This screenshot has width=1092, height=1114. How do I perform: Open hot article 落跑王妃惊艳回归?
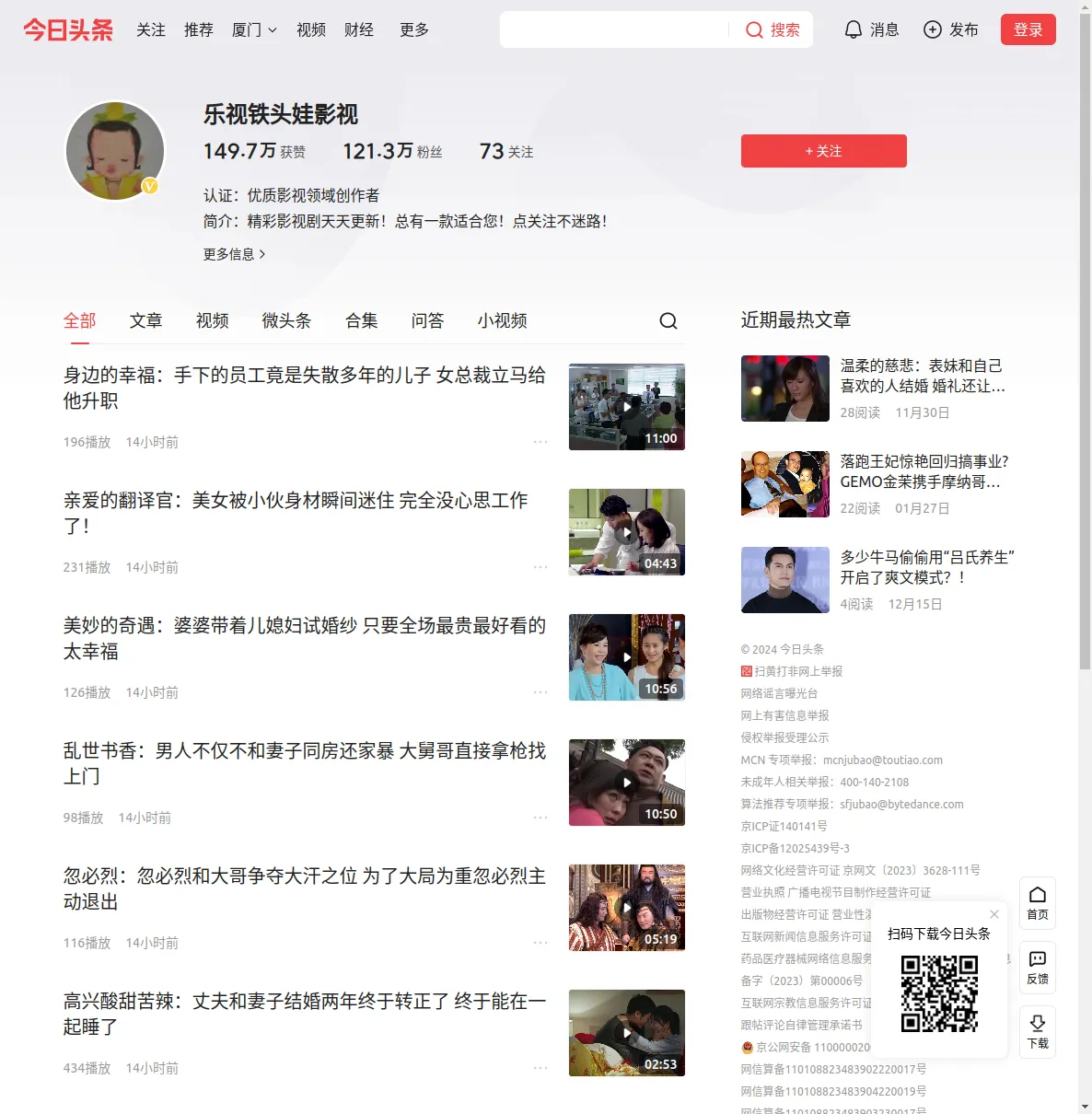[x=924, y=471]
